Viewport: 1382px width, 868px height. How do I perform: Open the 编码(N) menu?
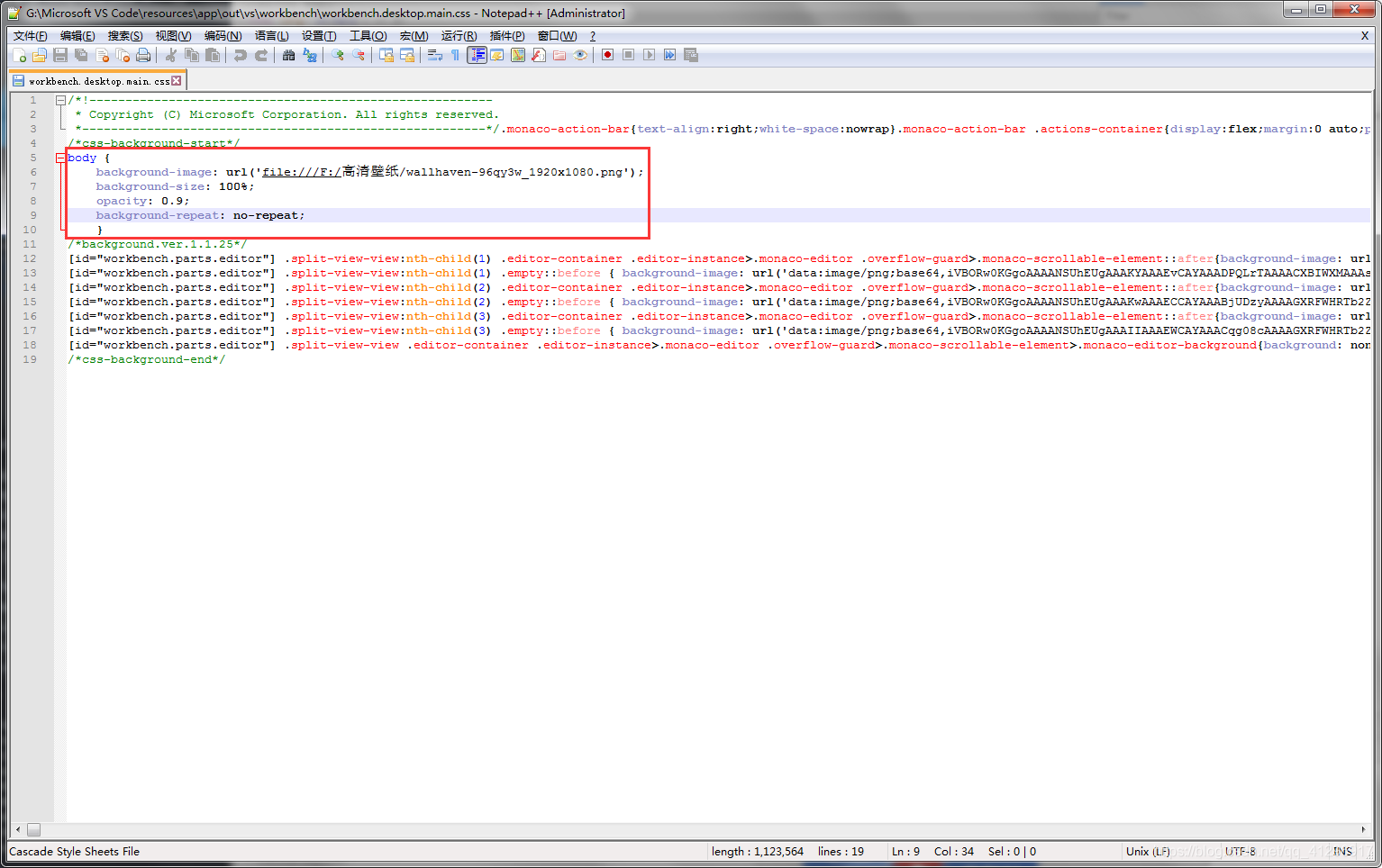(x=223, y=36)
